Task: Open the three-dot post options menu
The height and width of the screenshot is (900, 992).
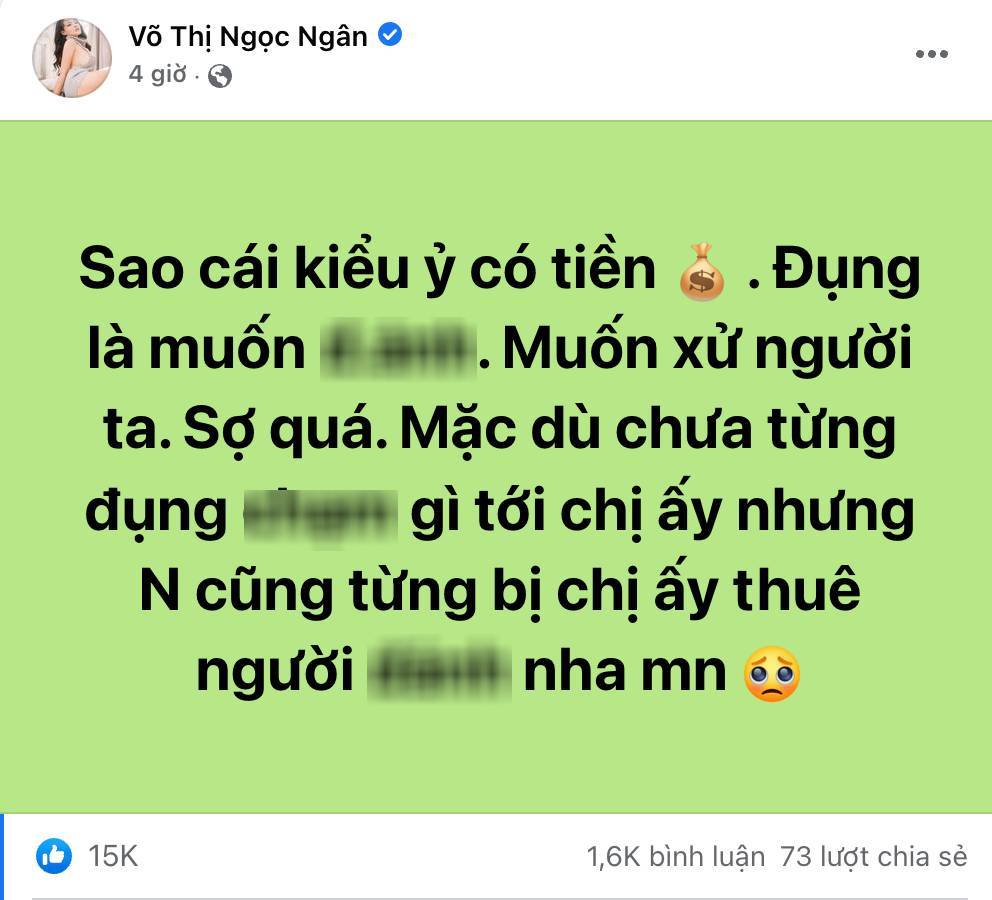Action: click(931, 54)
